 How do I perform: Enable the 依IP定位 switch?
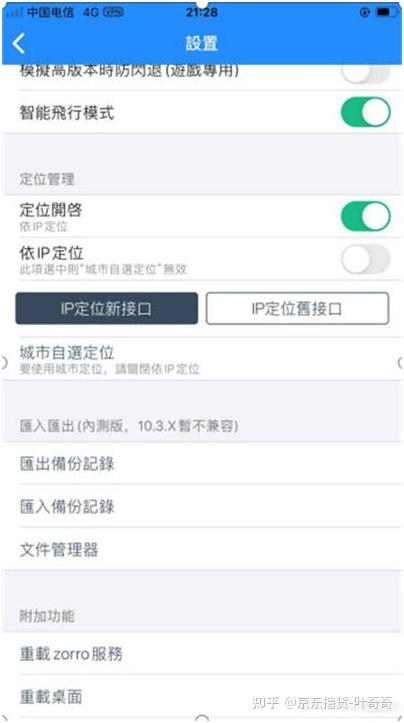pyautogui.click(x=366, y=259)
